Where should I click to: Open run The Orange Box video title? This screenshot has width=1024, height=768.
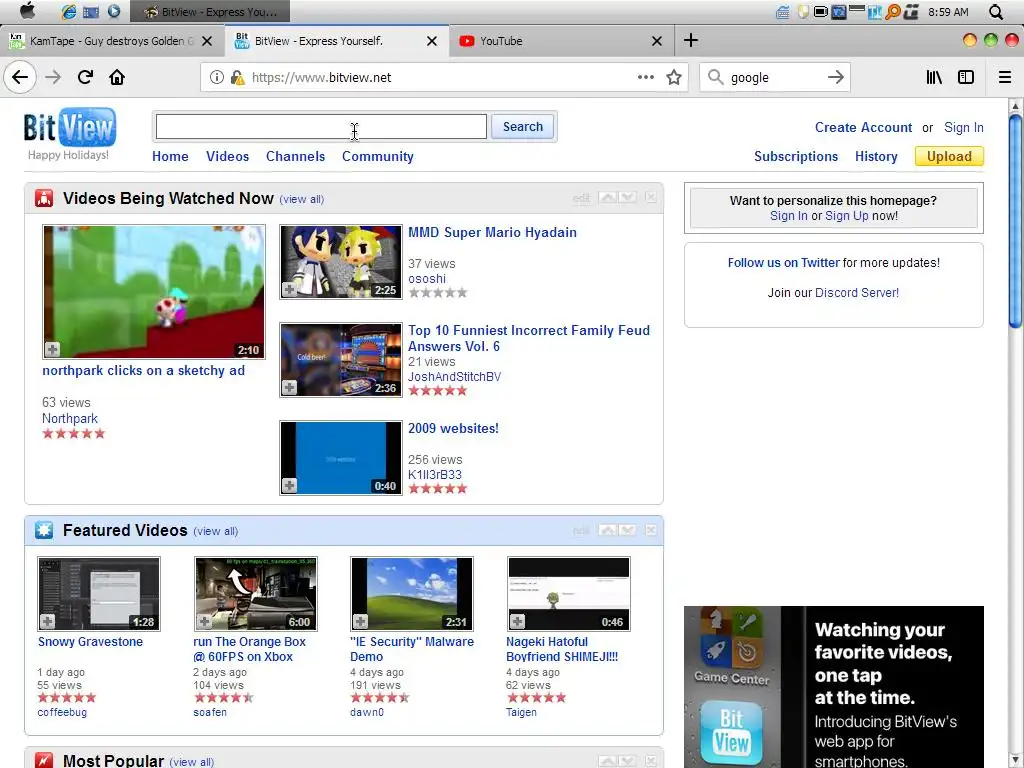click(x=249, y=649)
